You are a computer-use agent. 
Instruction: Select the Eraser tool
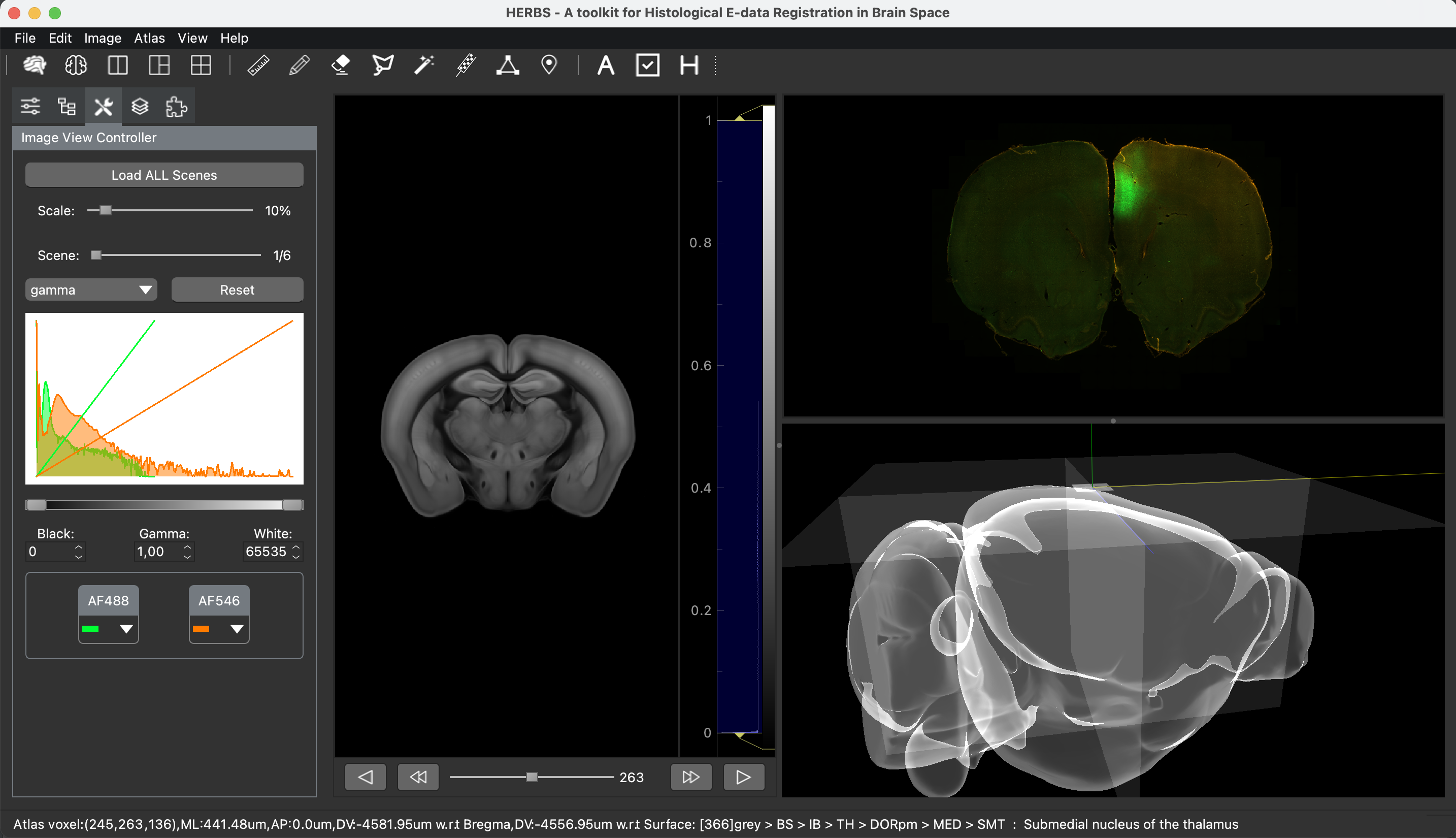coord(341,65)
